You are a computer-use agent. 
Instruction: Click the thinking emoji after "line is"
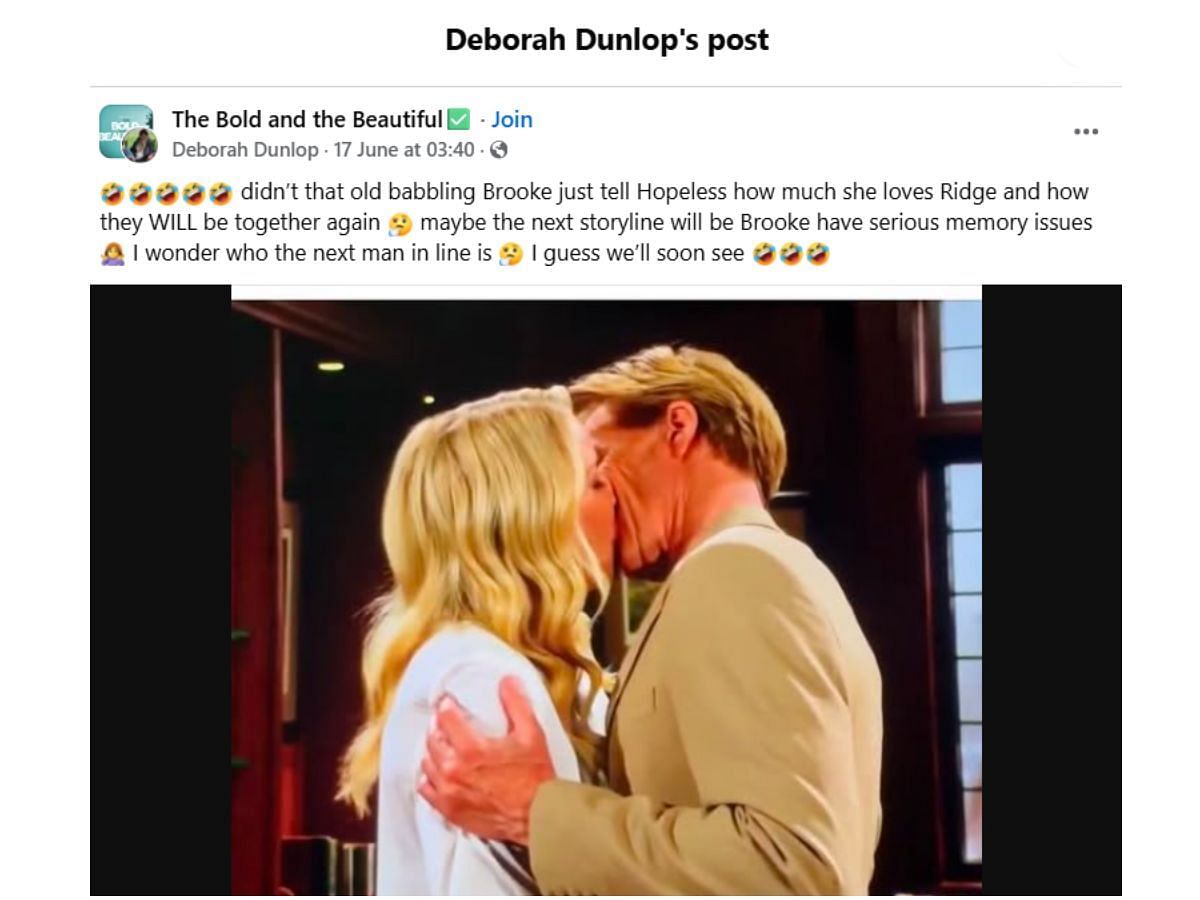point(511,254)
